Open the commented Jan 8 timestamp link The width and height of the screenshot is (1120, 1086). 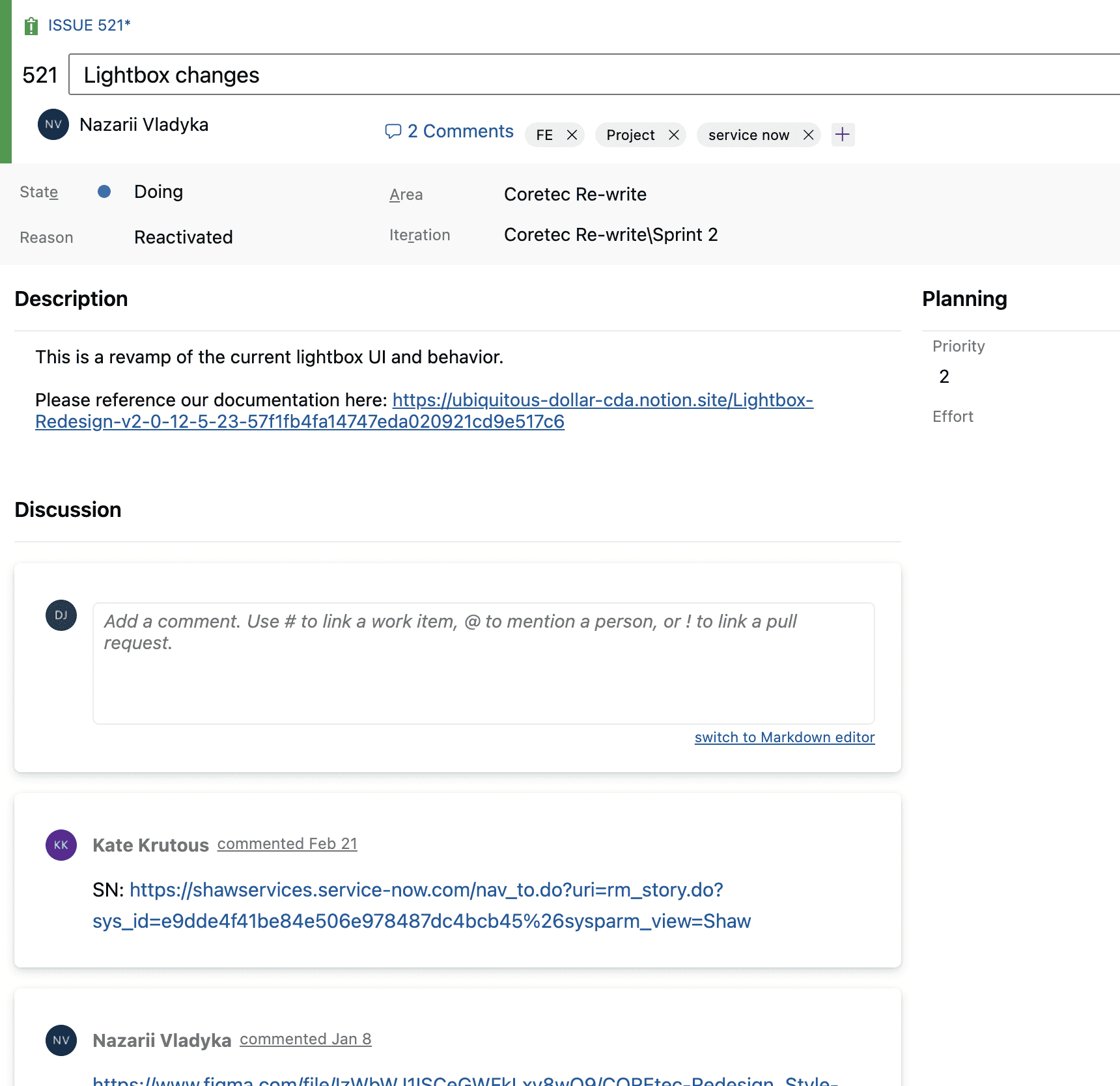click(305, 1039)
